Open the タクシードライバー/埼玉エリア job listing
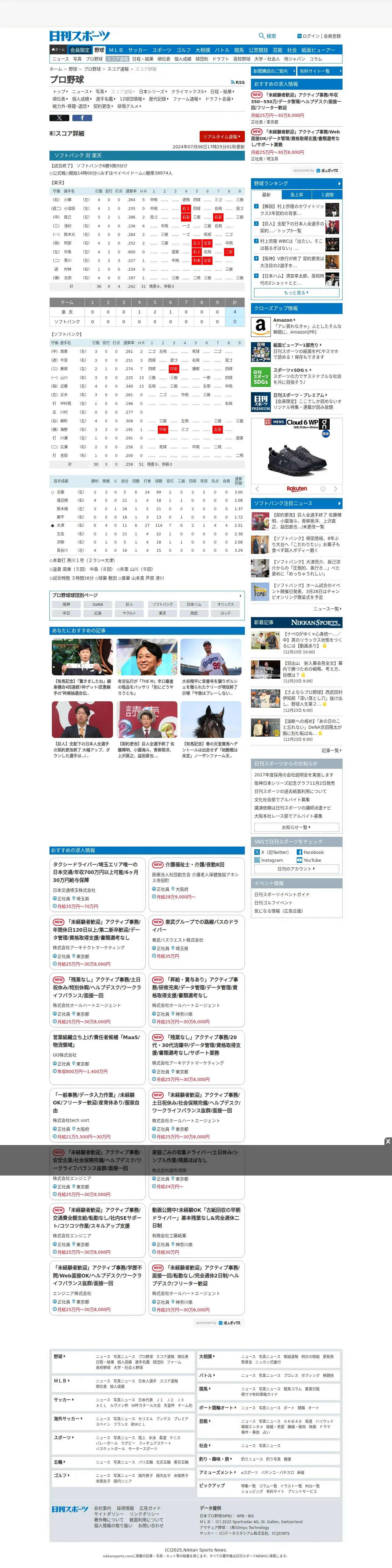The width and height of the screenshot is (392, 1568). coord(97,884)
